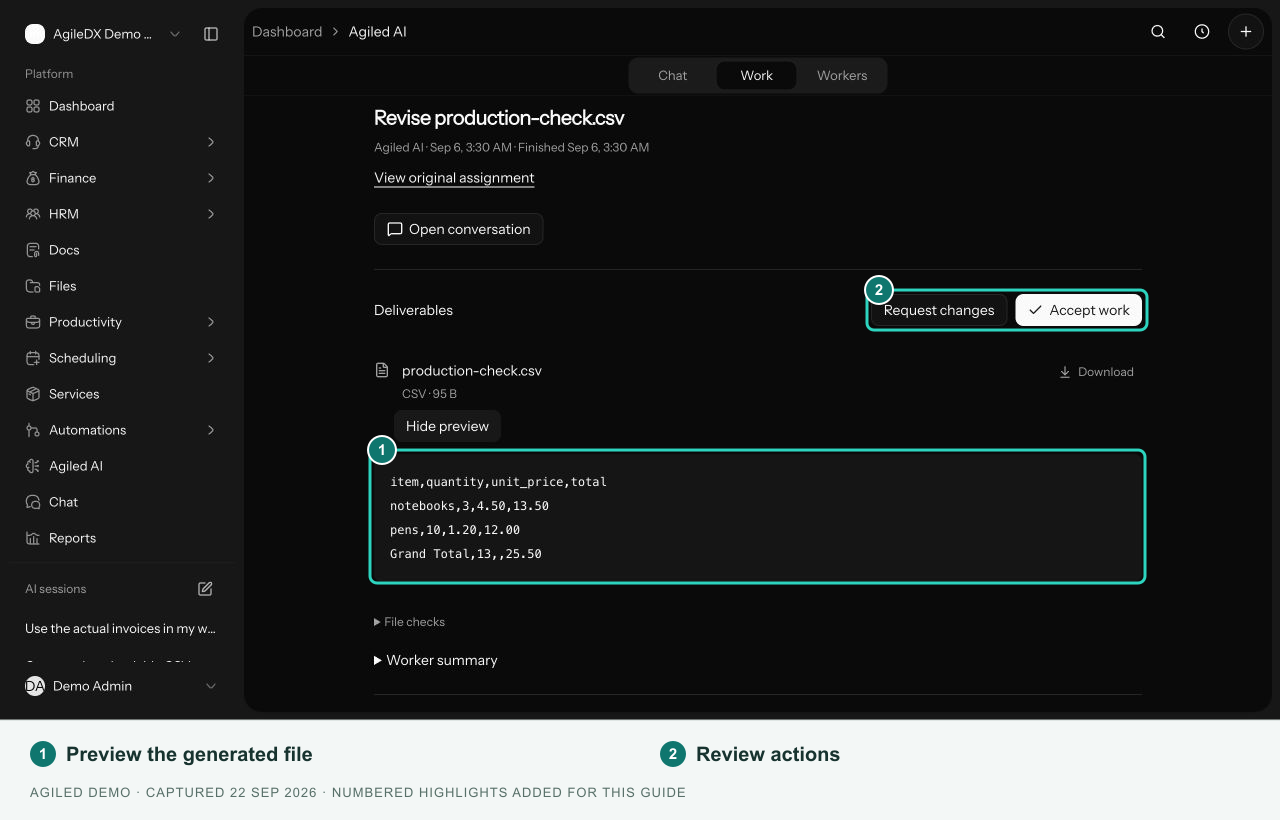Open the "Use the actual invoices" AI session

pos(120,629)
